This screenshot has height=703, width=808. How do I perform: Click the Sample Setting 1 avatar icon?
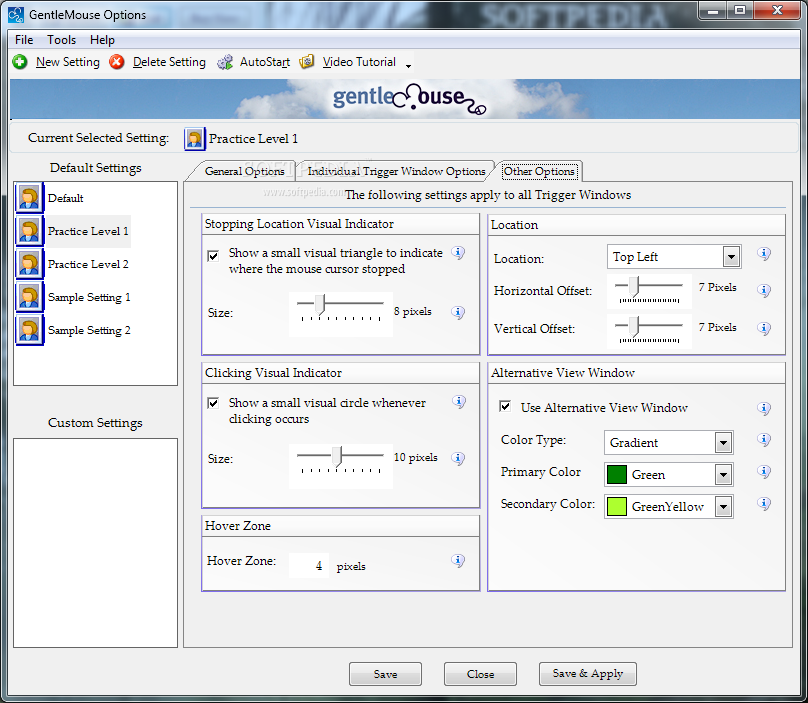click(29, 297)
